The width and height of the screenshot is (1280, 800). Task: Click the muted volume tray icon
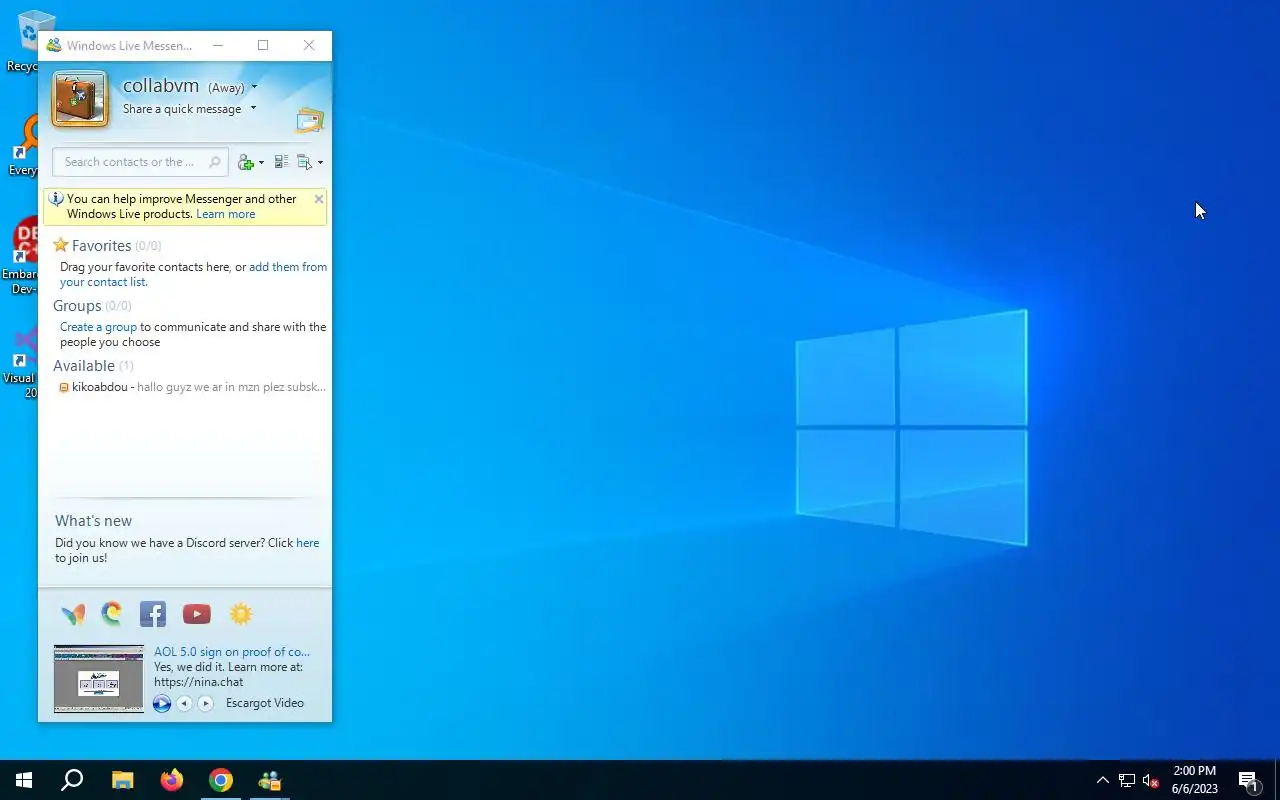tap(1150, 780)
